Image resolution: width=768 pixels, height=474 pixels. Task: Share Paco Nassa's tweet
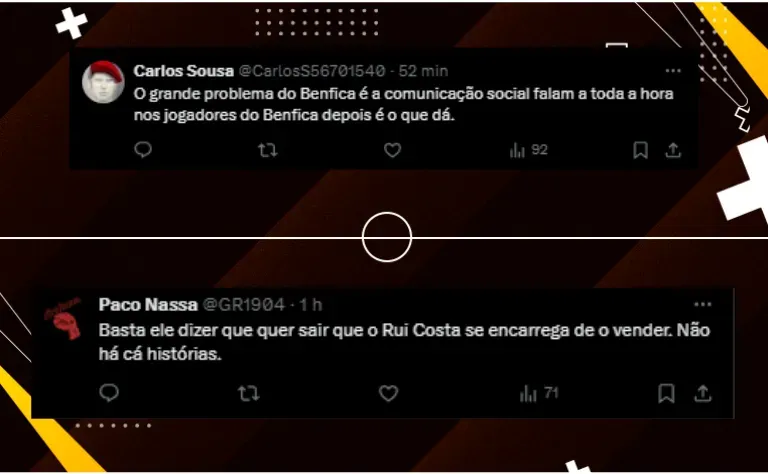703,393
